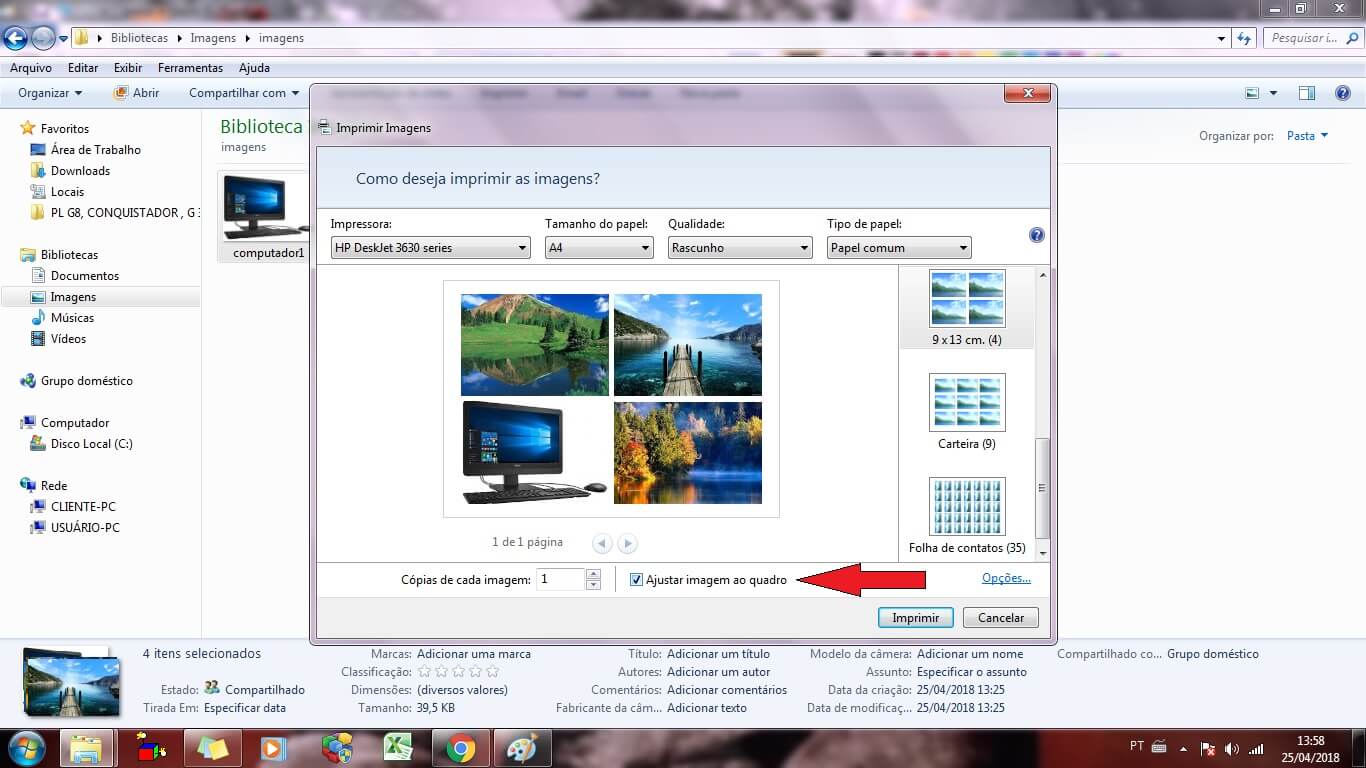Pick the Folha de contatos layout
Screen dimensions: 1366x768
[967, 515]
